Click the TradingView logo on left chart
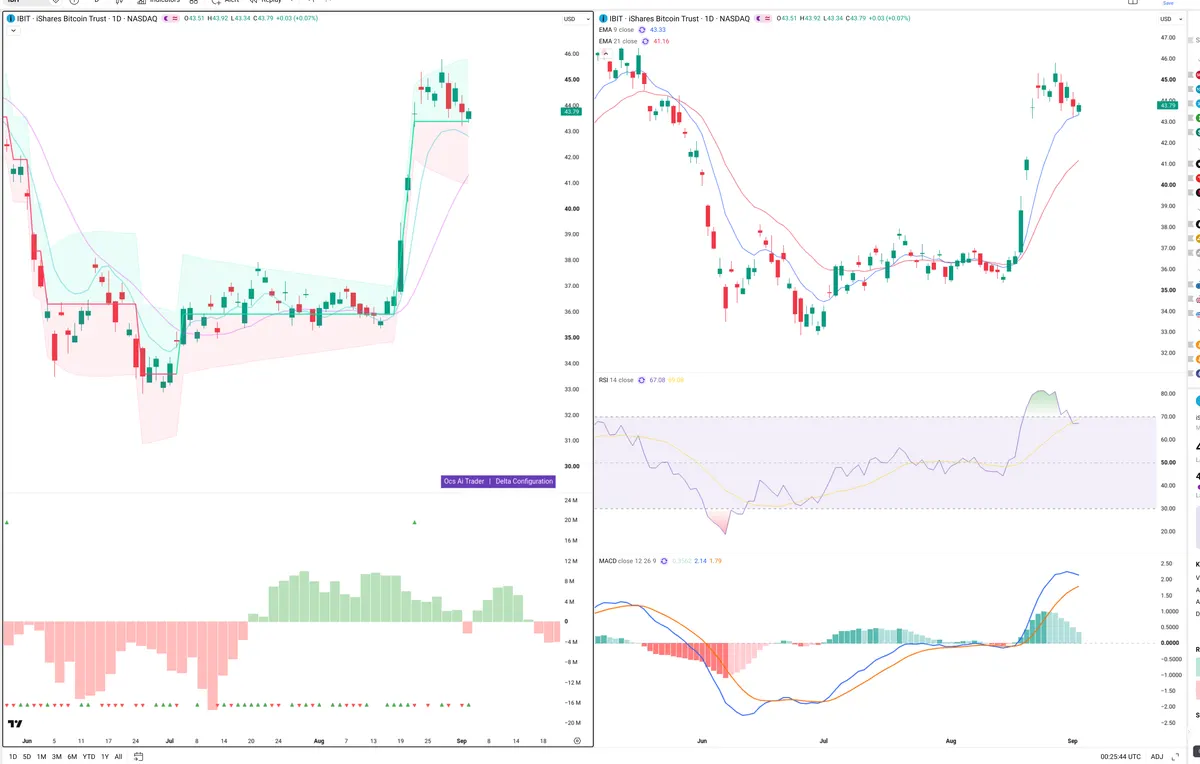 15,724
